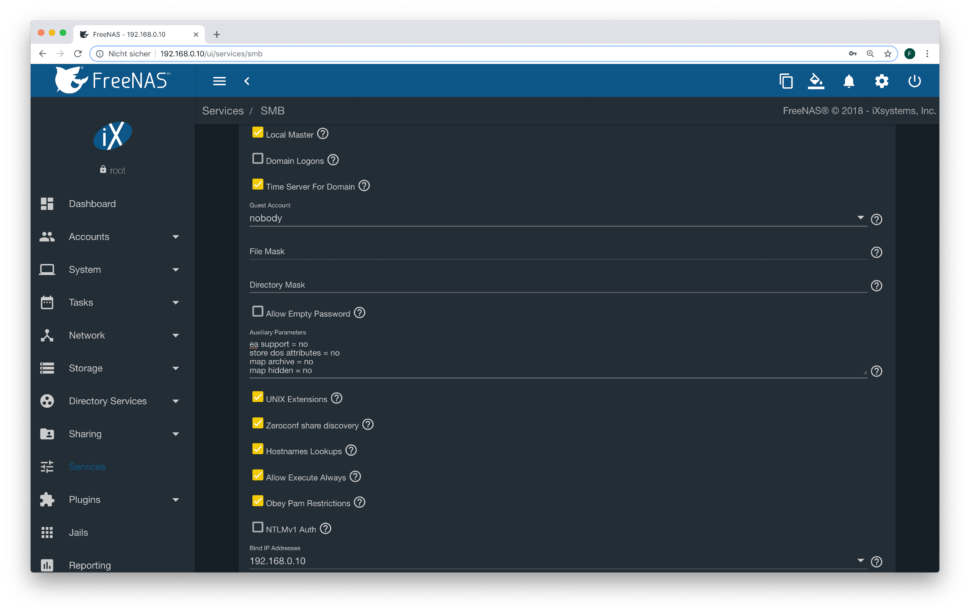Show help for Time Server For Domain
Image resolution: width=970 pixels, height=613 pixels.
tap(364, 186)
